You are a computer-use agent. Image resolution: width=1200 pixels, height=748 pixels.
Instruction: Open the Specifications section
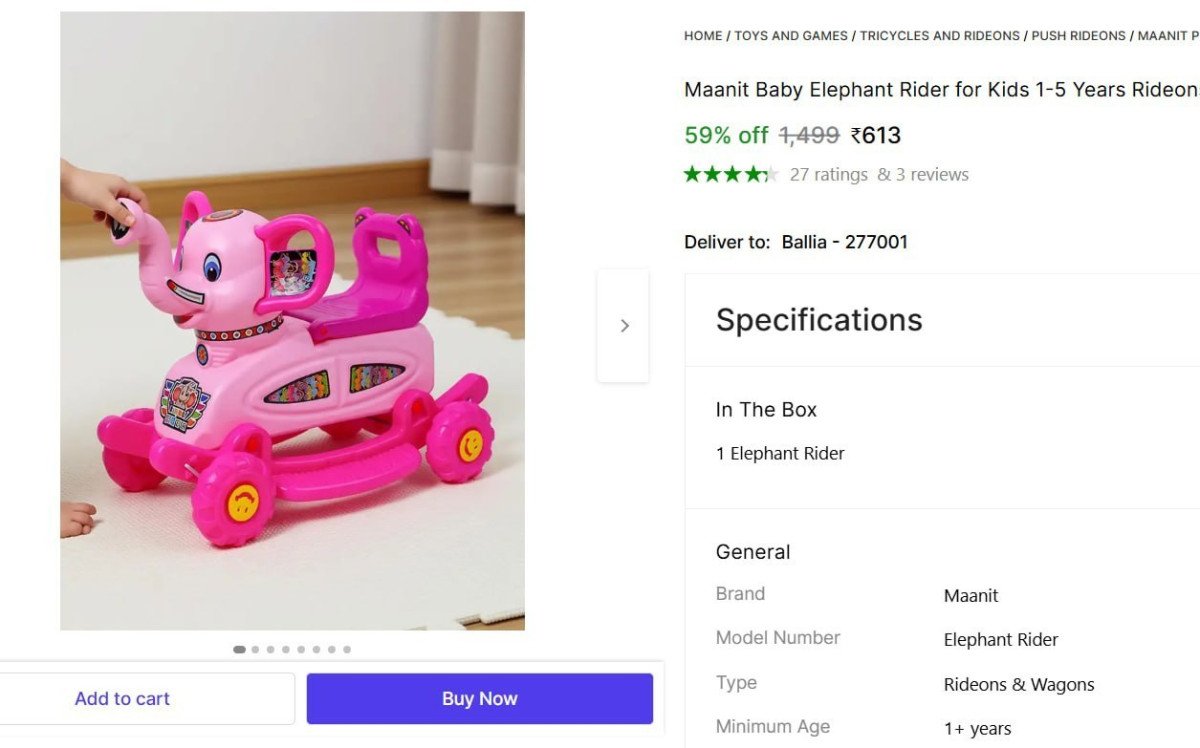click(x=818, y=319)
